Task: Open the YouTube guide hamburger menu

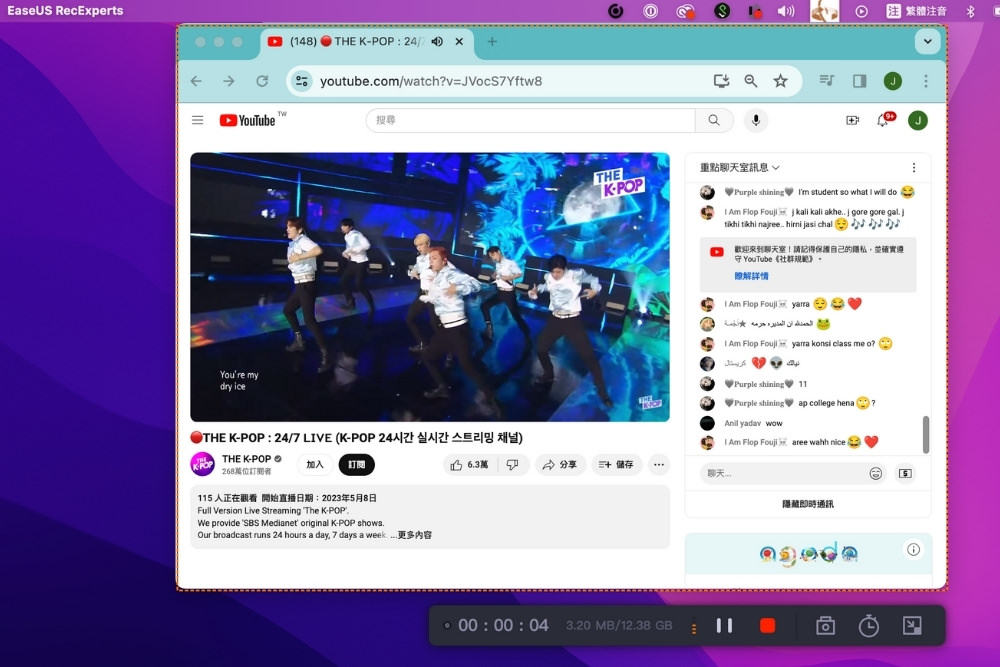Action: (198, 120)
